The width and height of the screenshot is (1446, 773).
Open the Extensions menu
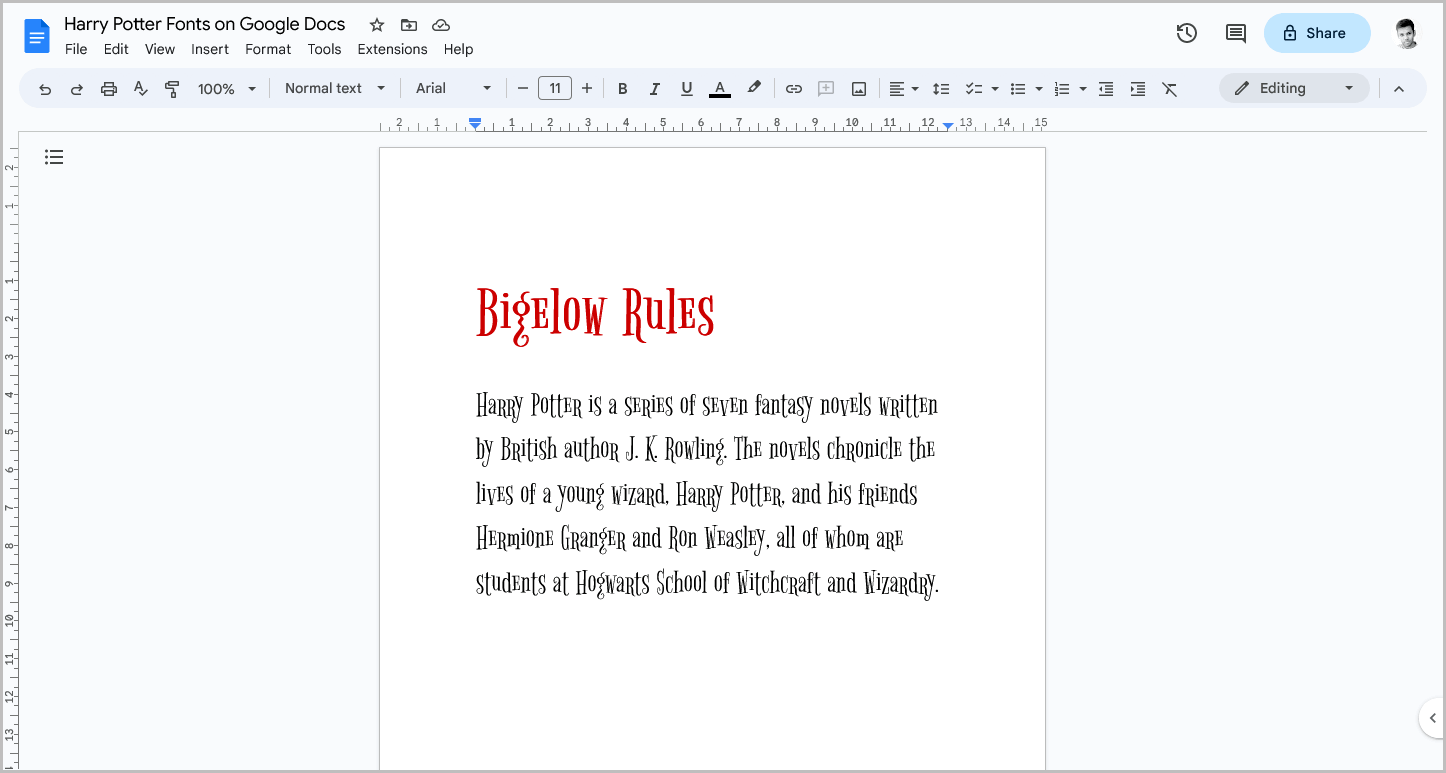[x=392, y=48]
